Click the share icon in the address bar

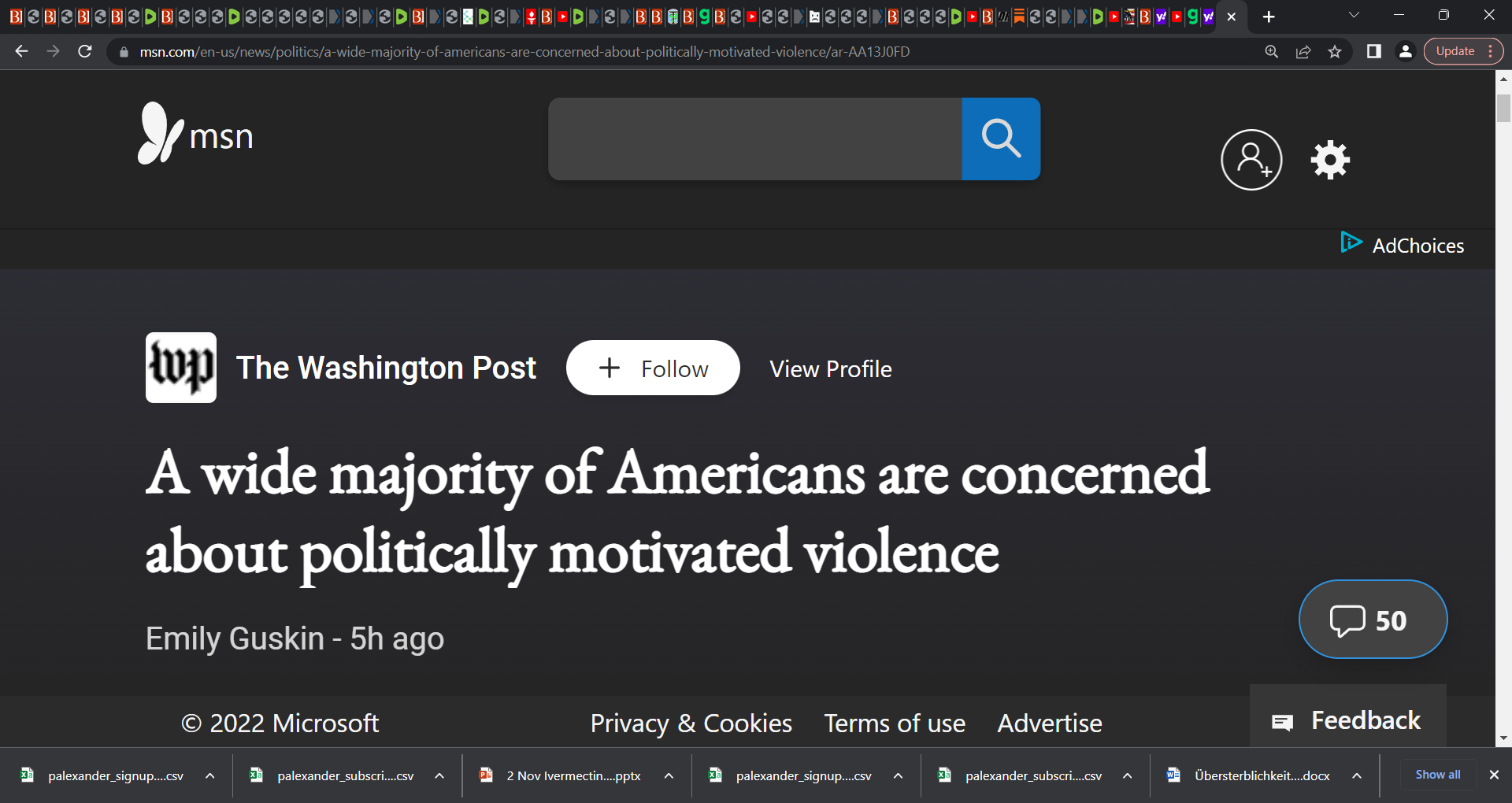(1303, 52)
